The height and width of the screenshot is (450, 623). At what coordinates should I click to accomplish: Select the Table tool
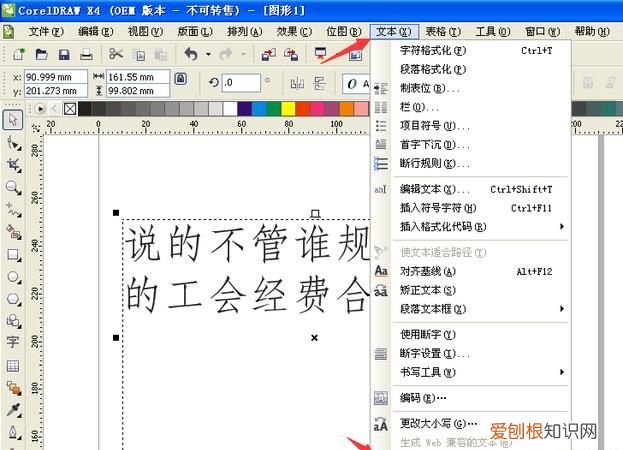(x=13, y=366)
